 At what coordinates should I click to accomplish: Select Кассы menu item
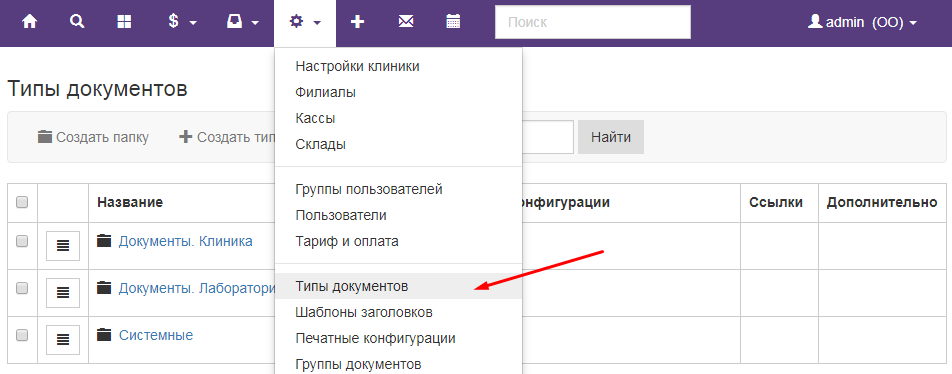[398, 118]
